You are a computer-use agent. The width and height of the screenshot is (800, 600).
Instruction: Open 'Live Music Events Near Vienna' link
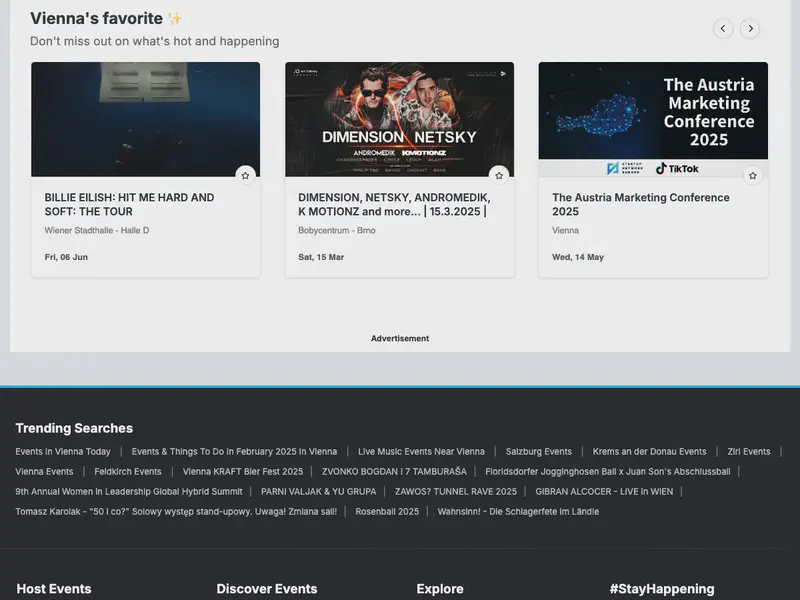(x=421, y=452)
